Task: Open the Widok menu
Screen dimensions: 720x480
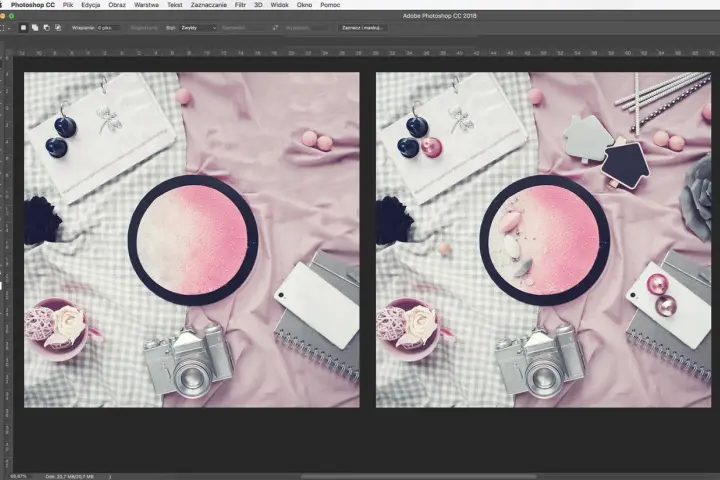Action: coord(280,5)
